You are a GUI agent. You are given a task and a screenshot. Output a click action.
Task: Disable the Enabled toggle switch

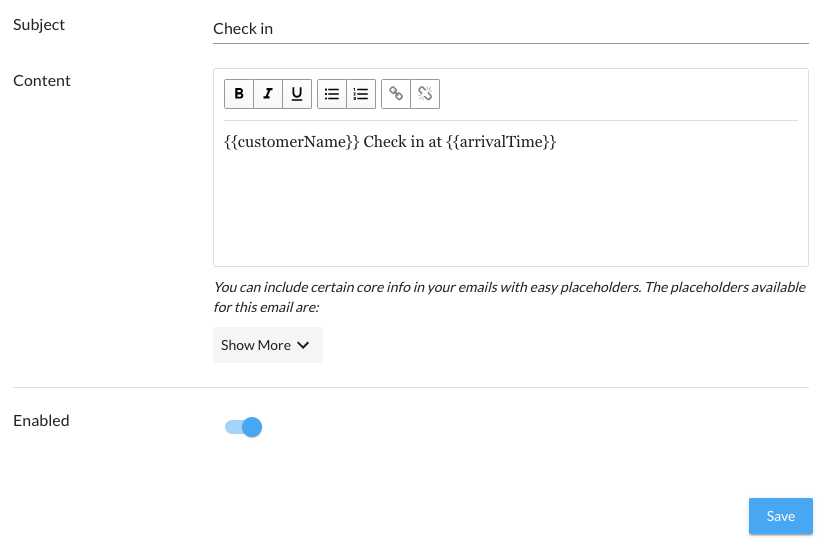point(244,428)
